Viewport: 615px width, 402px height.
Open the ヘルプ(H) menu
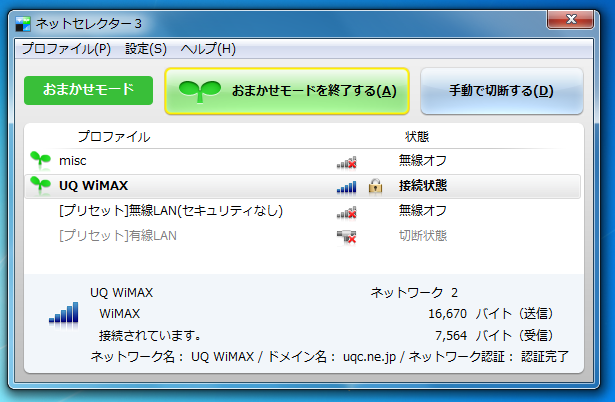[208, 48]
